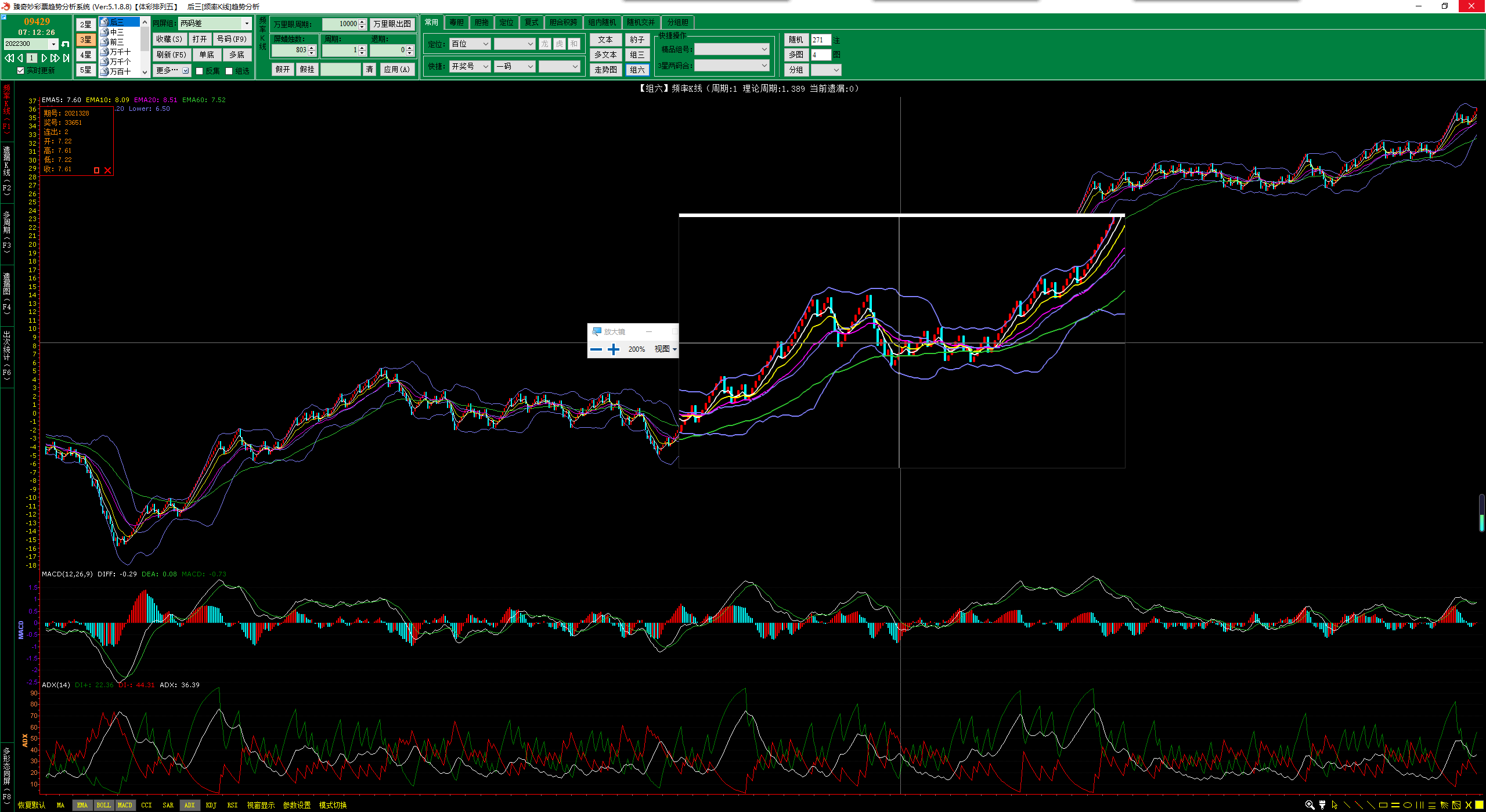1486x812 pixels.
Task: Switch to the 胆合积跨 tab
Action: pos(563,23)
